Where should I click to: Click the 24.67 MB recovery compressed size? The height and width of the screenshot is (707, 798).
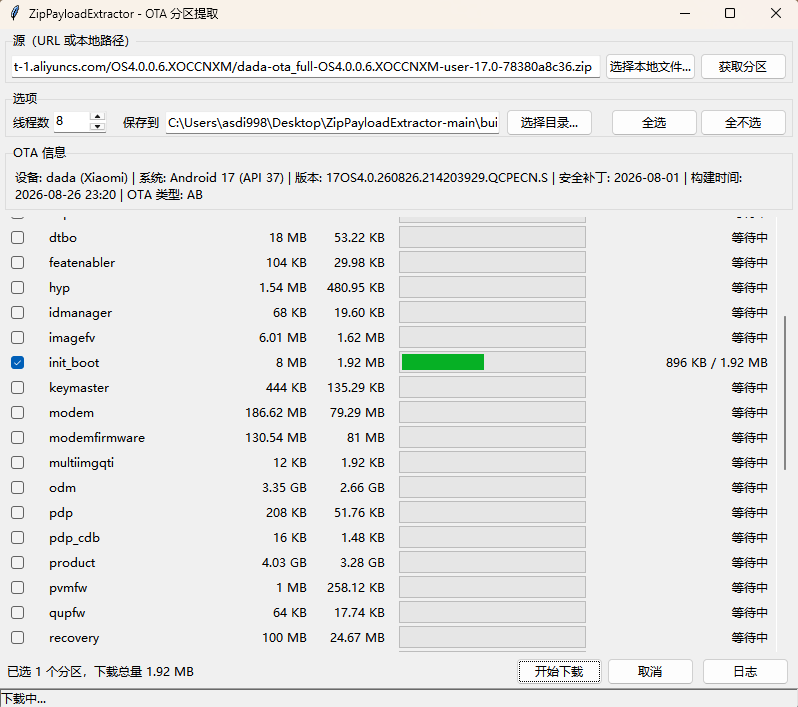[357, 637]
